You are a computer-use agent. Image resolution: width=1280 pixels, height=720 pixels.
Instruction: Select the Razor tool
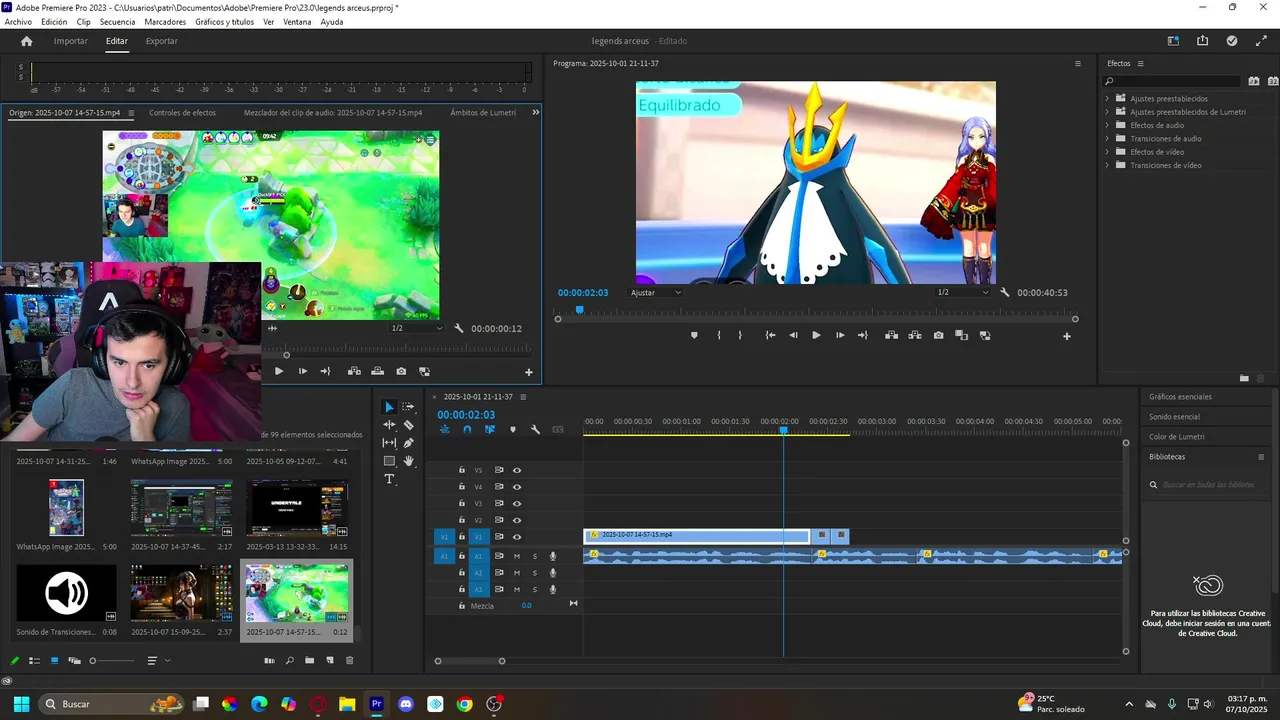408,425
